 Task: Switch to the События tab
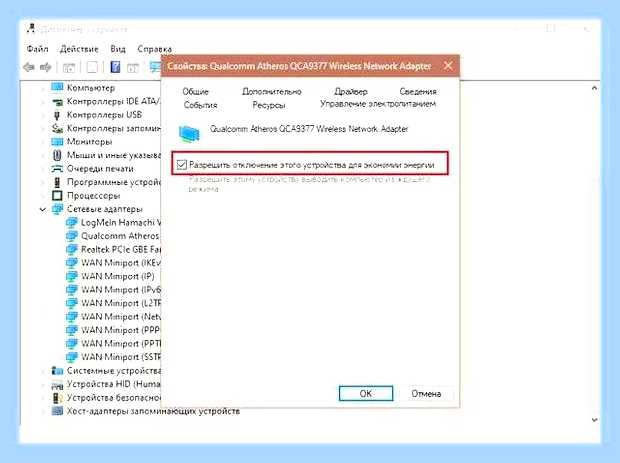point(200,105)
